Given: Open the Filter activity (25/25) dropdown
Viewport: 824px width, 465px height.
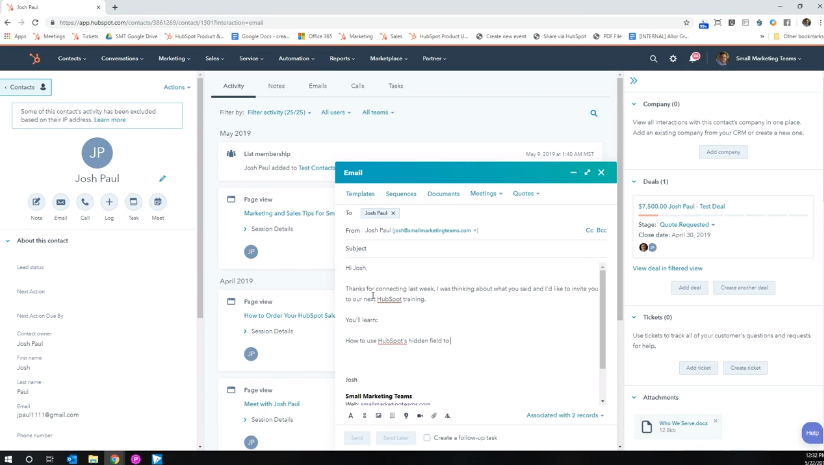Looking at the screenshot, I should coord(279,113).
